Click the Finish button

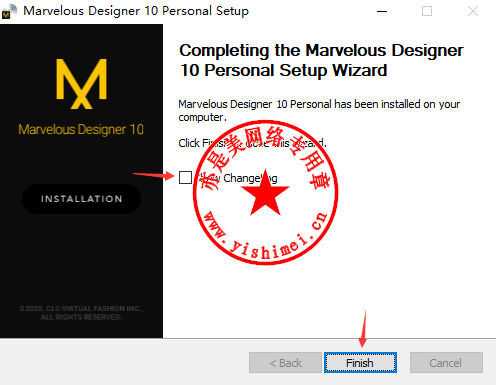click(360, 362)
